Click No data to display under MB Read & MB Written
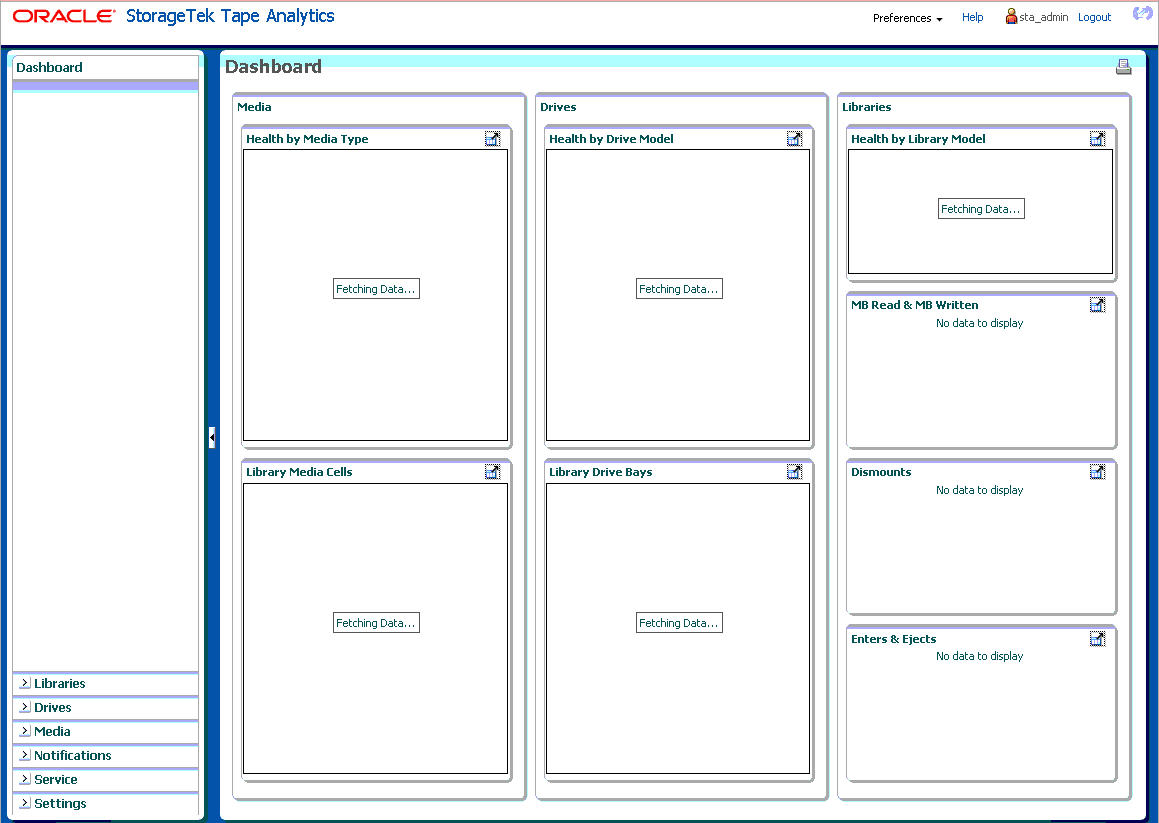 [979, 323]
